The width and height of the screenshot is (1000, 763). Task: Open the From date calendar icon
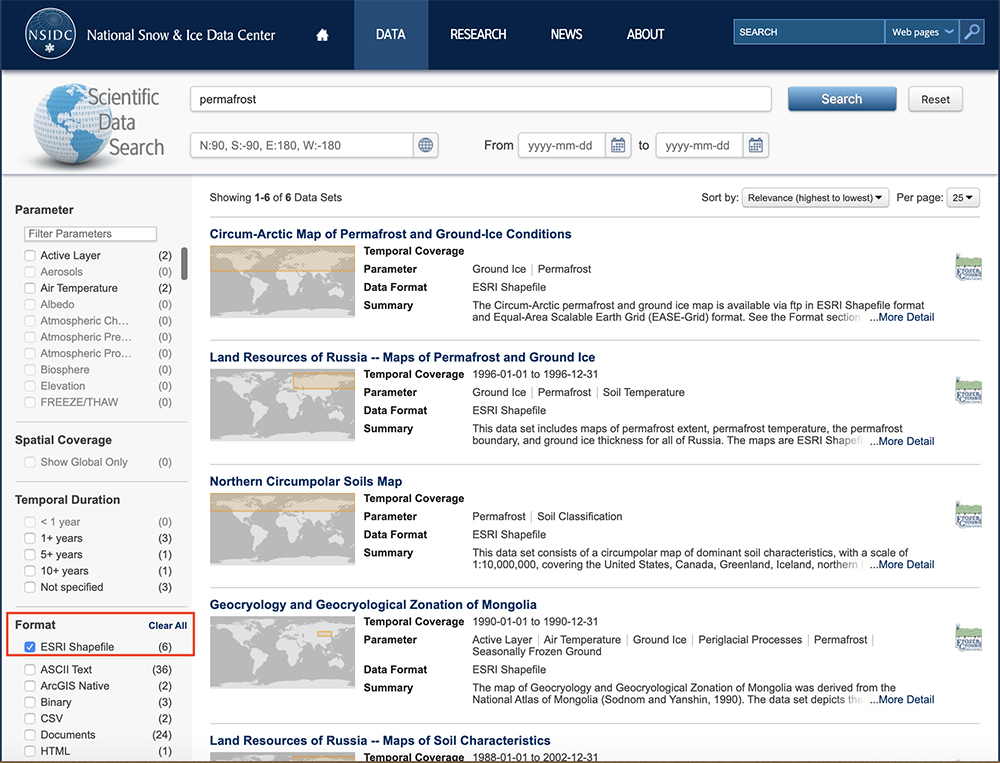click(x=618, y=145)
